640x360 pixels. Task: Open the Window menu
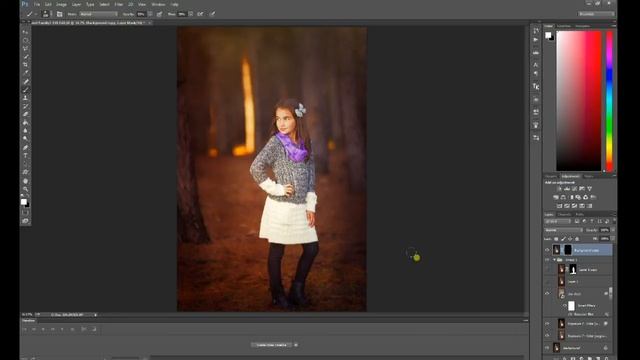(x=158, y=4)
